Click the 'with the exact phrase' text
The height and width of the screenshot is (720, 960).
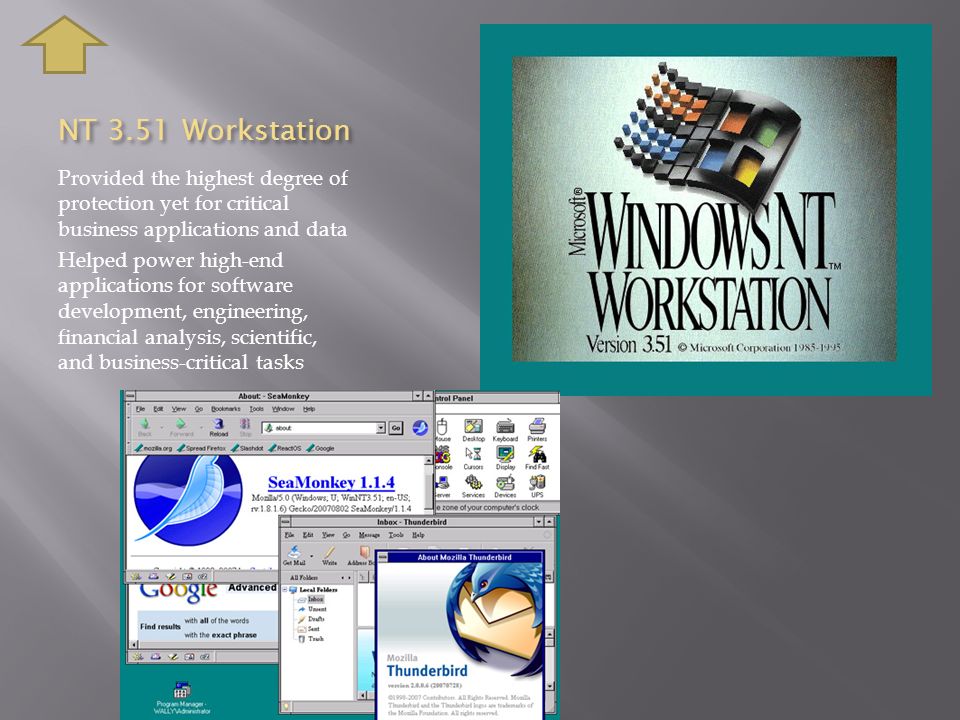[220, 635]
